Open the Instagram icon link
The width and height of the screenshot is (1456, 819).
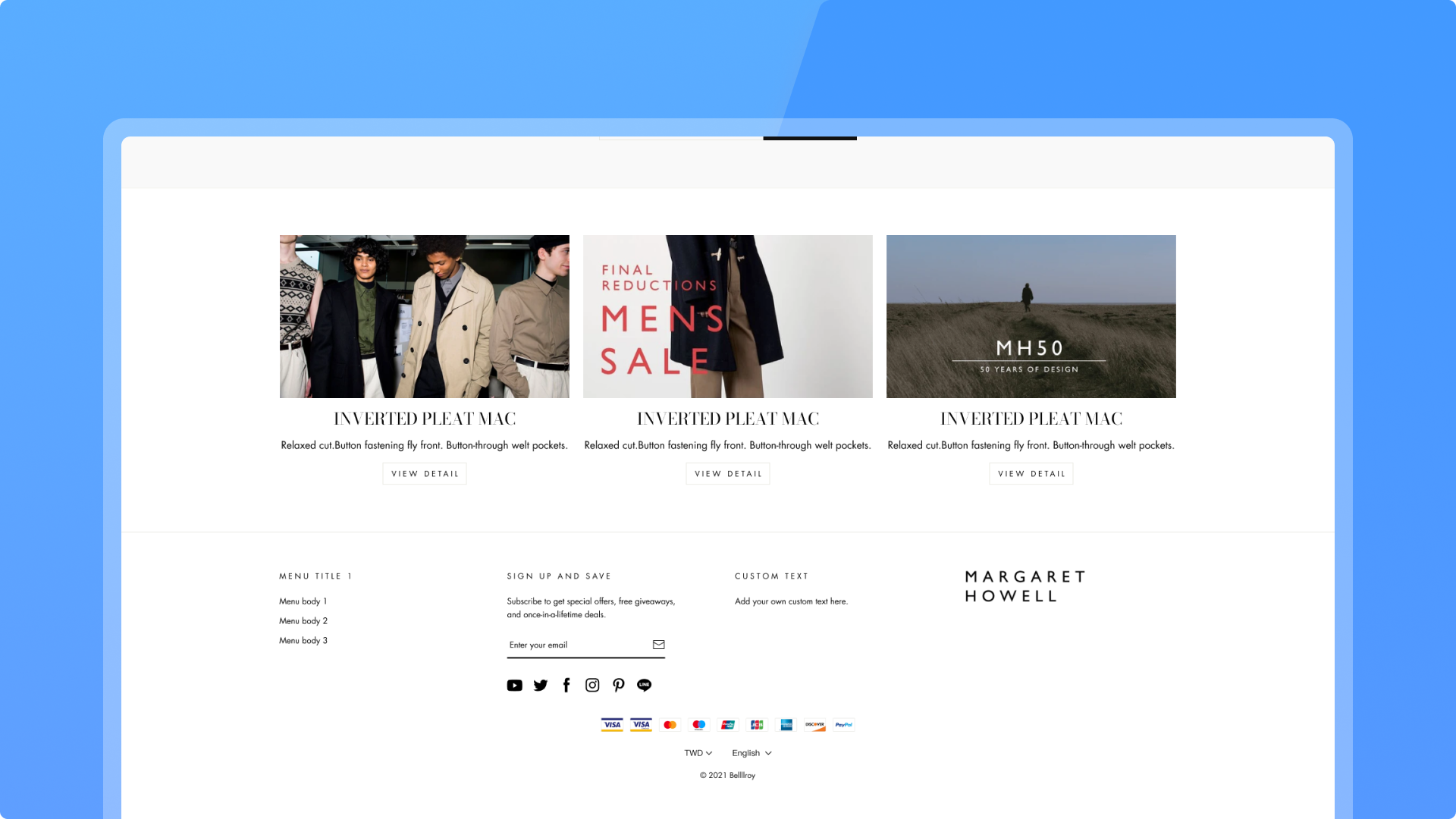pyautogui.click(x=592, y=686)
